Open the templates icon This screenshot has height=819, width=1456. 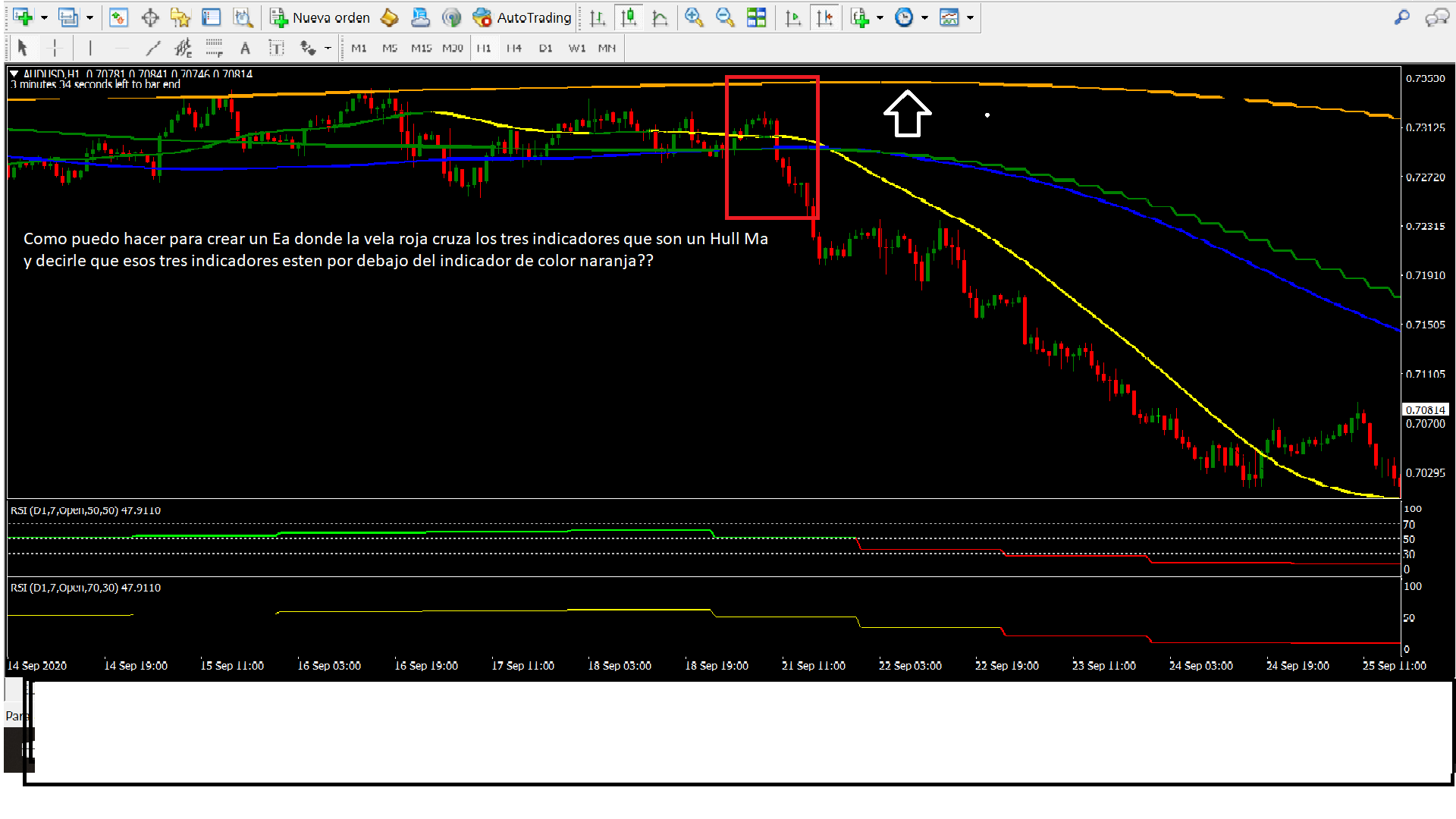[x=949, y=17]
